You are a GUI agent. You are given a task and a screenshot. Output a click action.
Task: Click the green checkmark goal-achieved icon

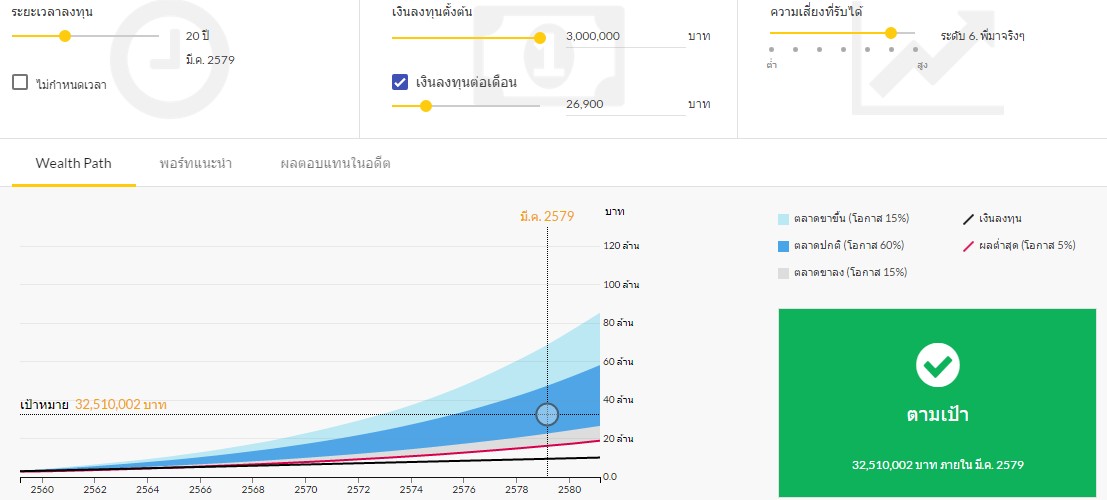point(937,365)
